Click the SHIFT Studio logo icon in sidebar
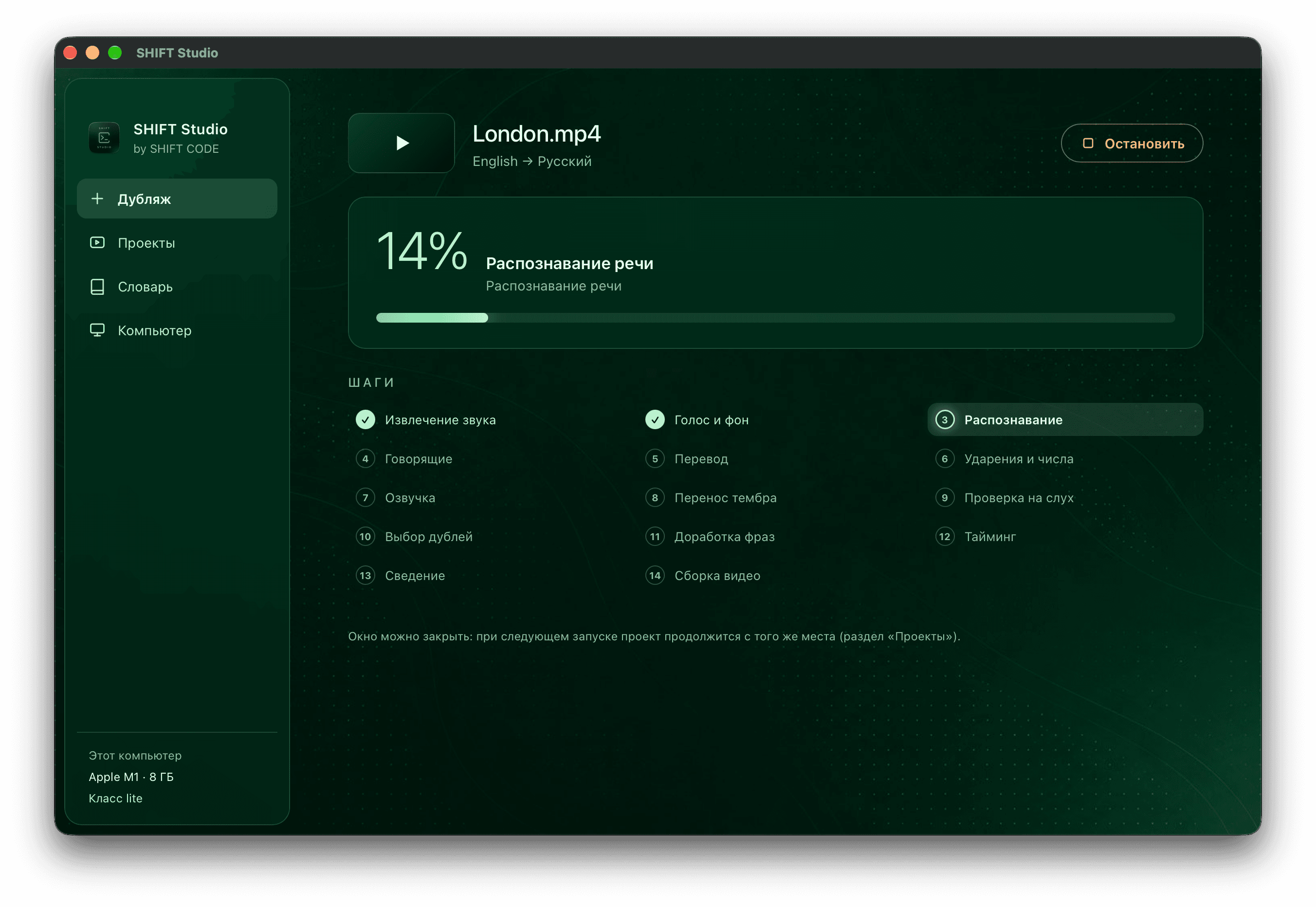The image size is (1316, 907). click(x=104, y=138)
